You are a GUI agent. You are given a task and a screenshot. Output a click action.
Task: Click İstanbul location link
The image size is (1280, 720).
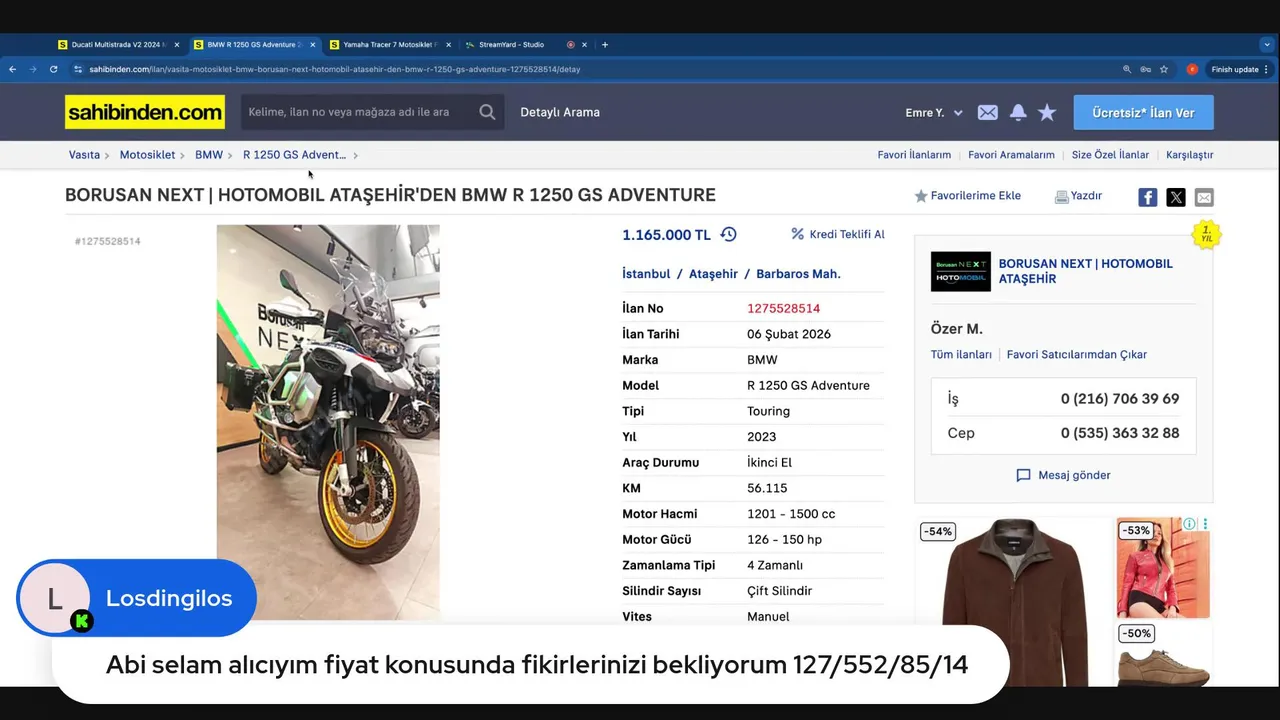[x=646, y=274]
